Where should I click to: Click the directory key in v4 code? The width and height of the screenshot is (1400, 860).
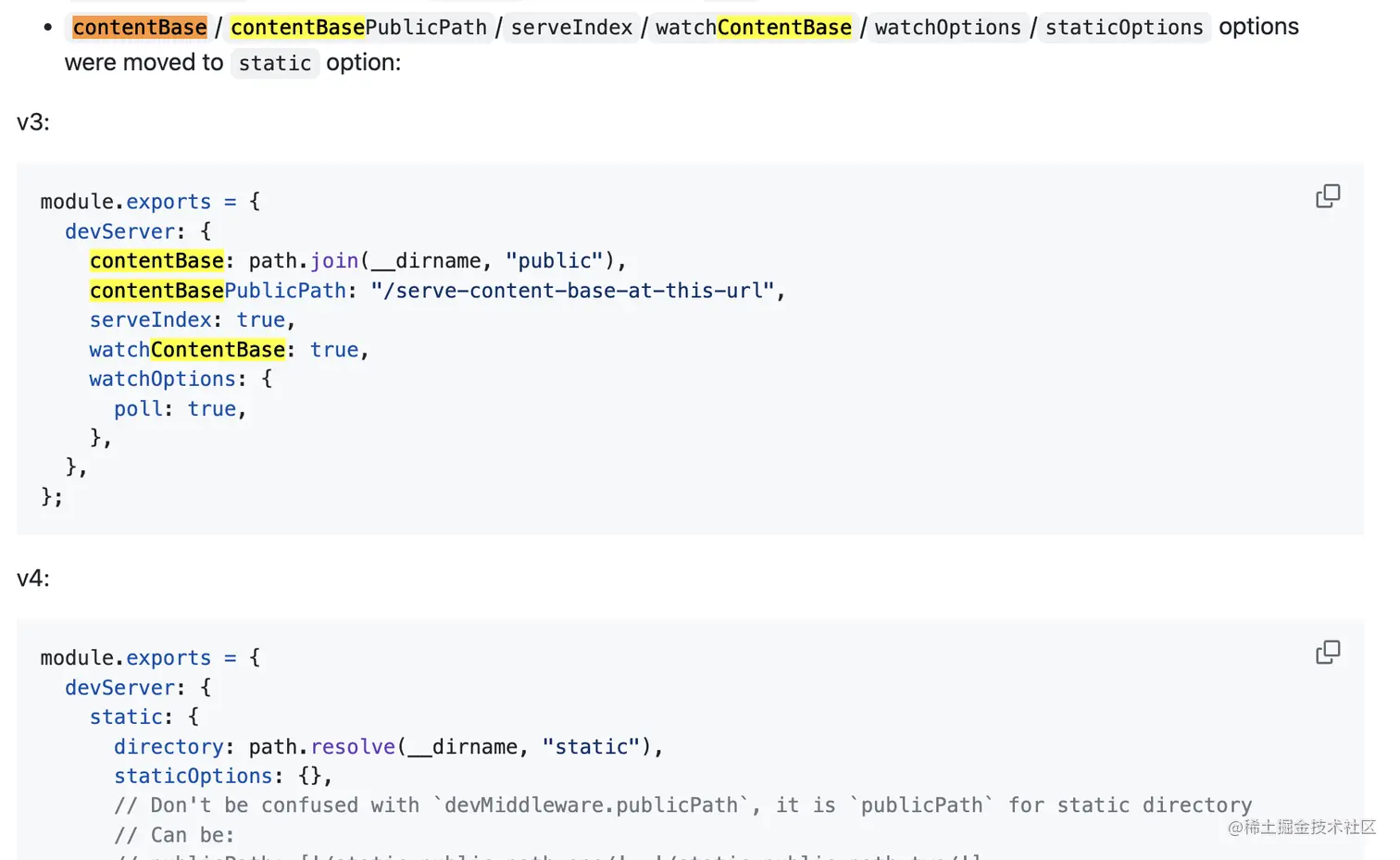(168, 747)
